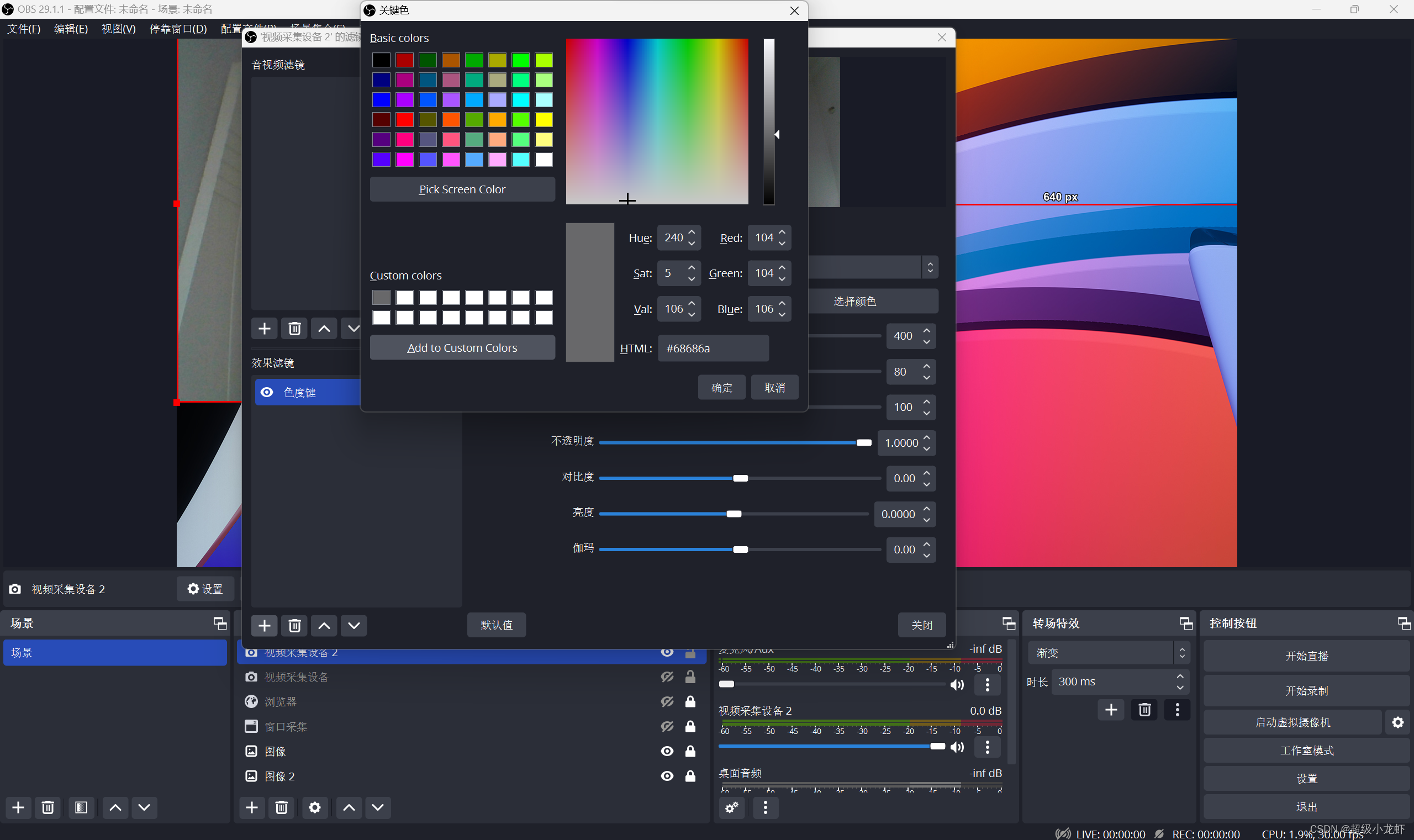Show the hidden 浏览器 source
Viewport: 1414px width, 840px height.
point(667,702)
